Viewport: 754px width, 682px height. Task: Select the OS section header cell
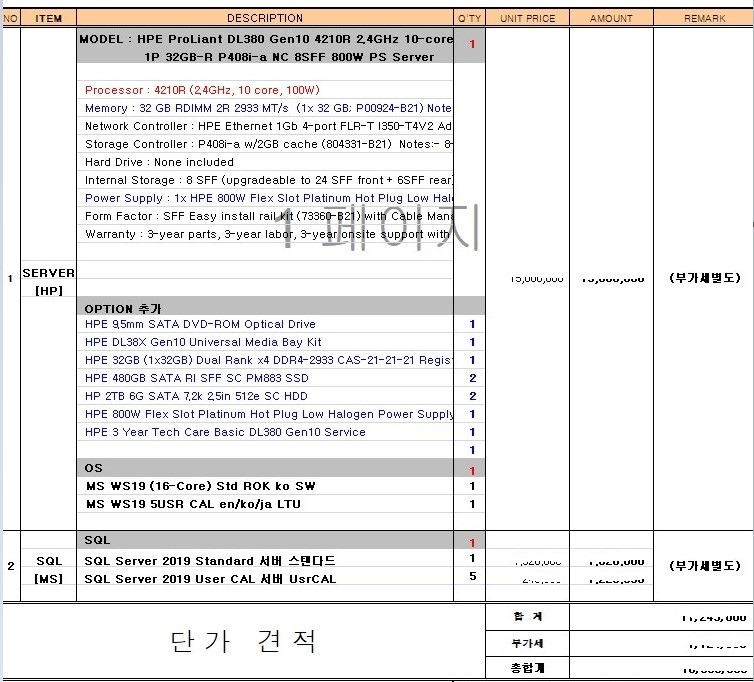(265, 468)
